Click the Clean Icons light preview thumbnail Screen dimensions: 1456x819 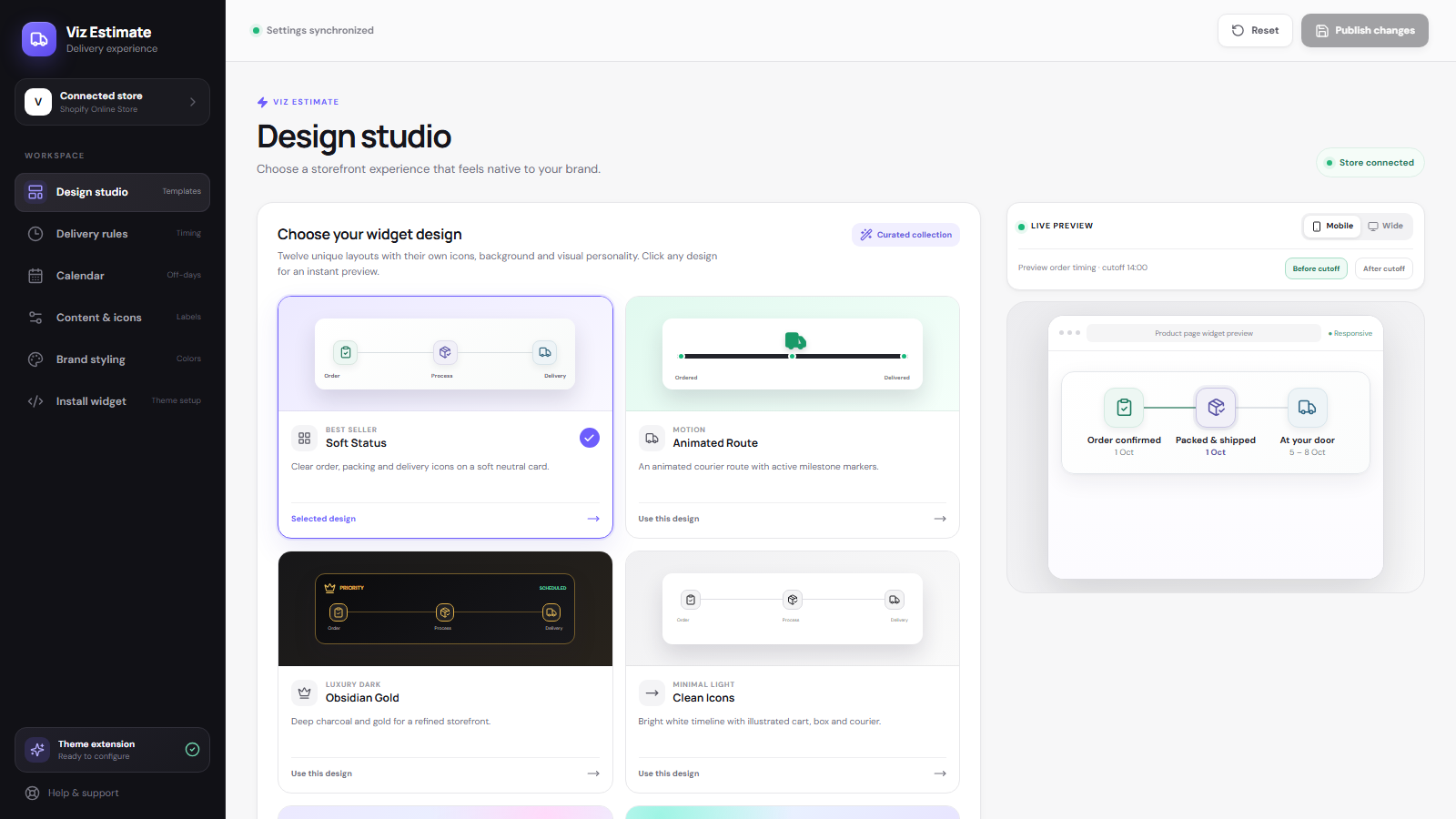click(793, 609)
